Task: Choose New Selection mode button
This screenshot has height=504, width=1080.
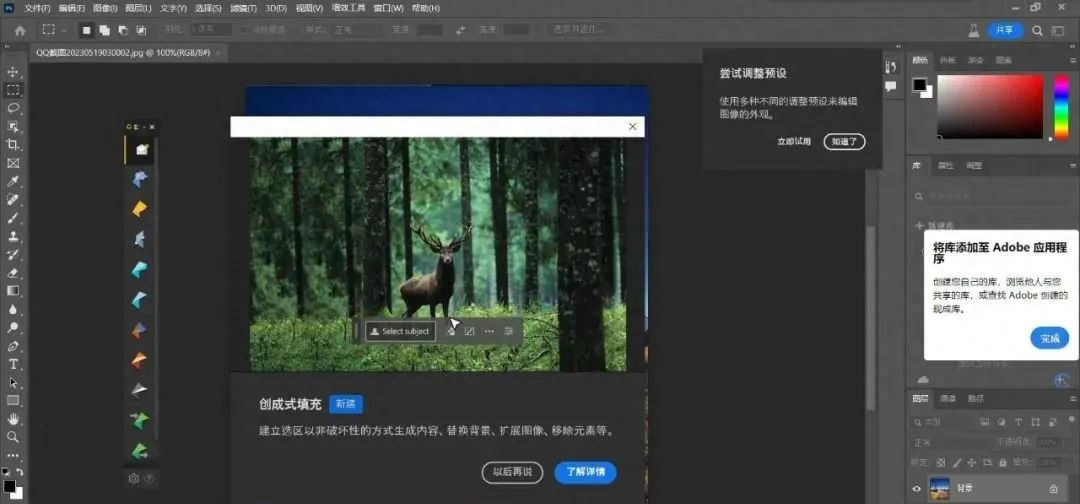Action: [87, 30]
